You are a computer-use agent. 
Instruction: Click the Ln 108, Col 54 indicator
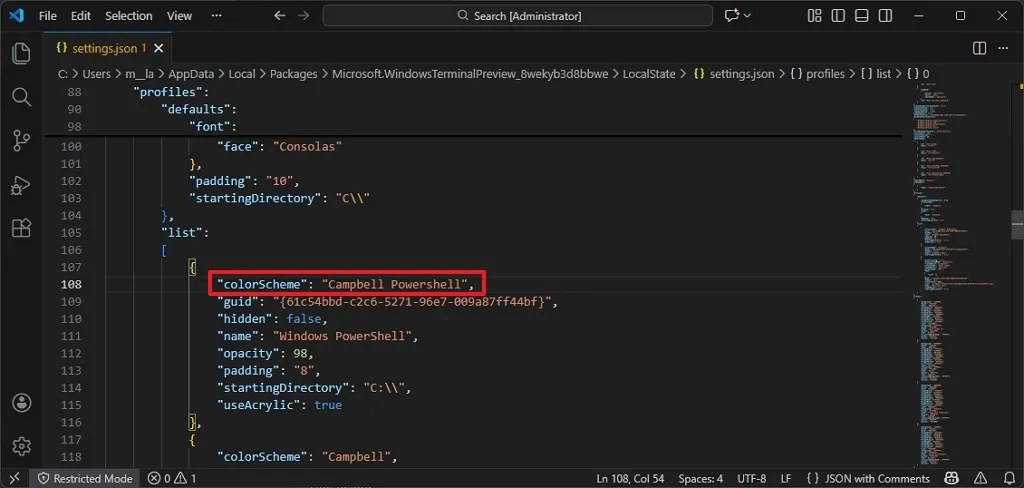[630, 478]
